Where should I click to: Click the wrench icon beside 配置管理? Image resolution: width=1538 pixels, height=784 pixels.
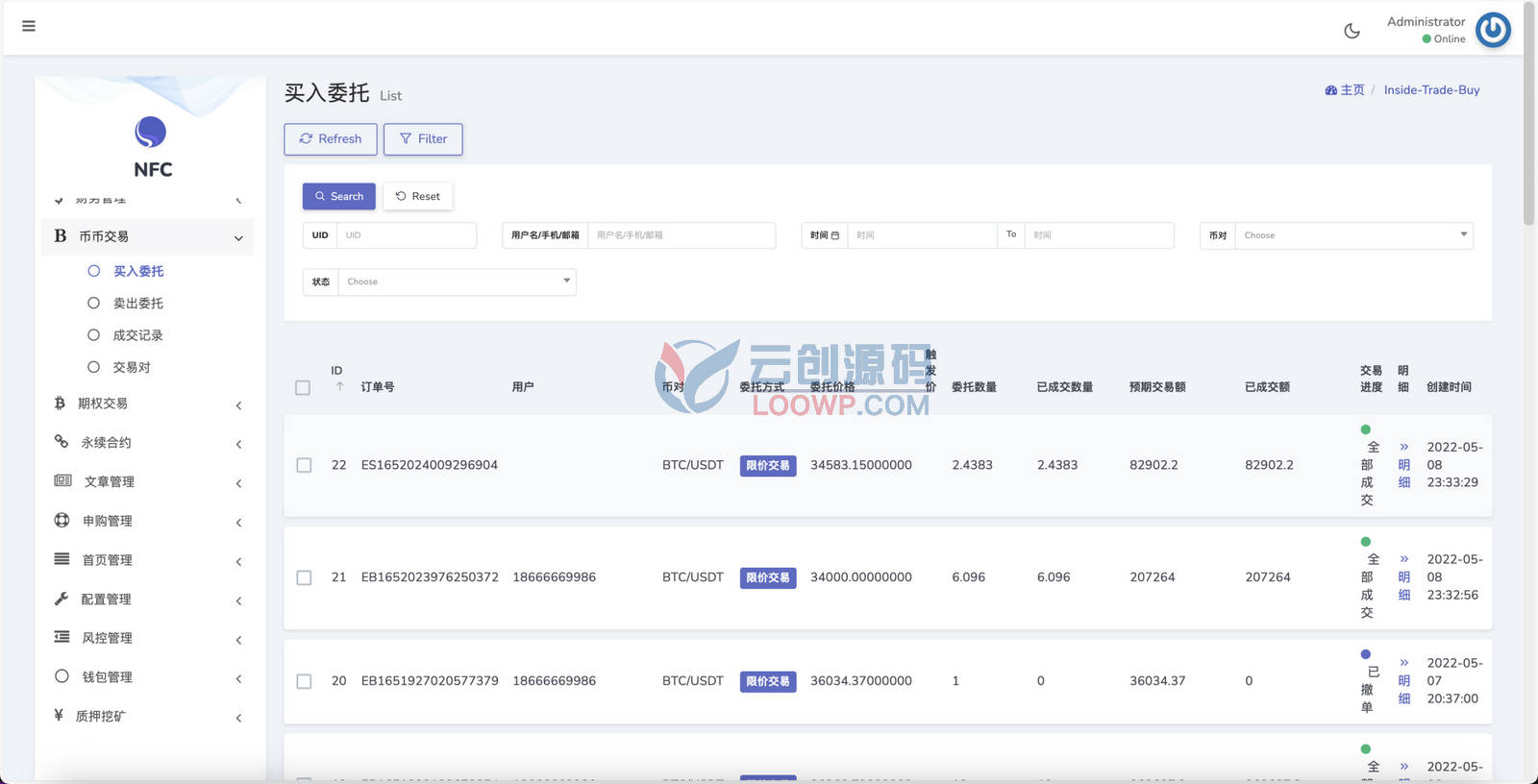point(62,599)
